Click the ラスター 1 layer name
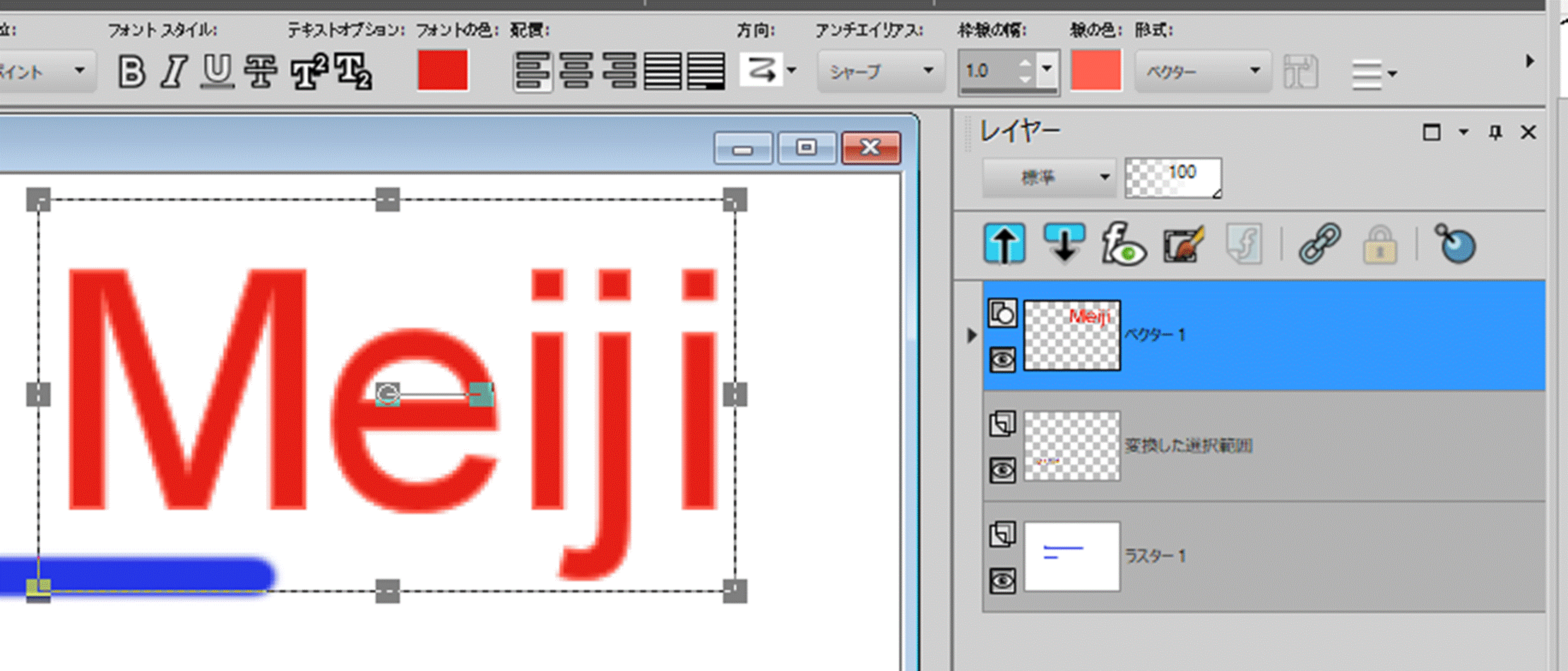 pos(1155,557)
